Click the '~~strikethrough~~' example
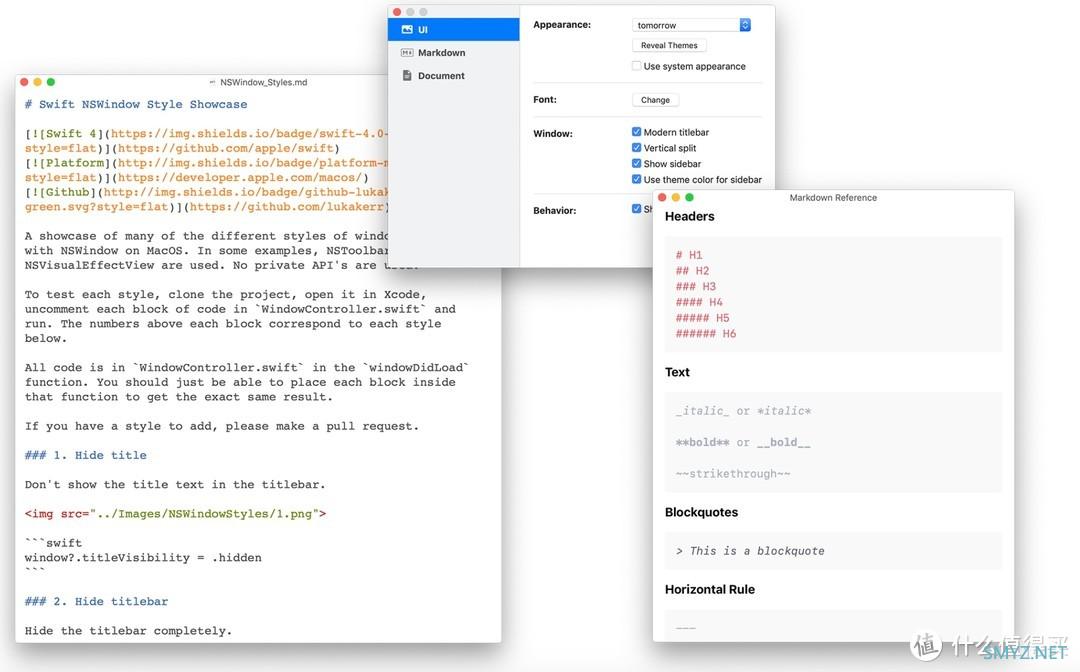The image size is (1080, 672). click(733, 474)
